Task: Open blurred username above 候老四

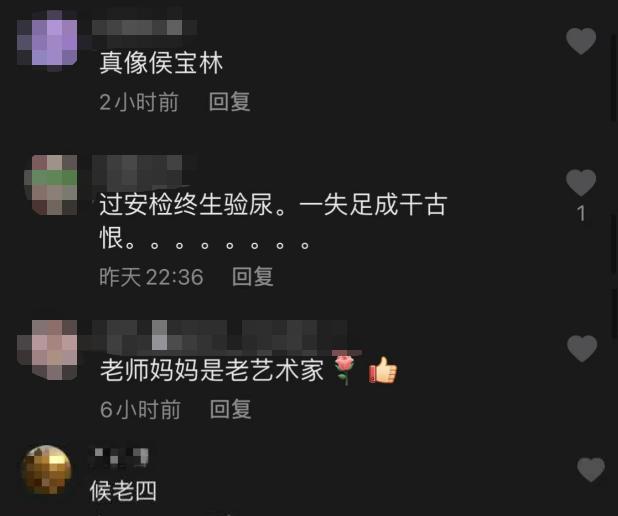Action: (119, 457)
